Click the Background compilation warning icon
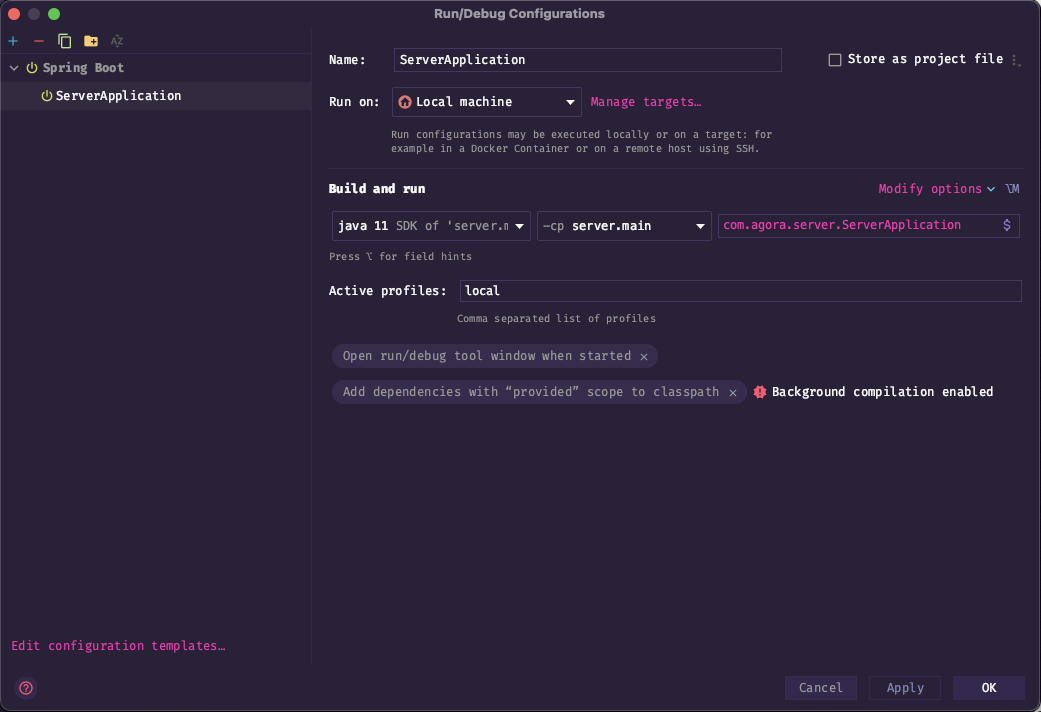Viewport: 1041px width, 712px height. 760,392
